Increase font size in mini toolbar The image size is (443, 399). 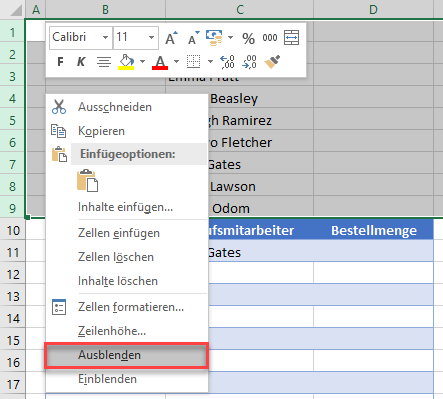tap(171, 38)
